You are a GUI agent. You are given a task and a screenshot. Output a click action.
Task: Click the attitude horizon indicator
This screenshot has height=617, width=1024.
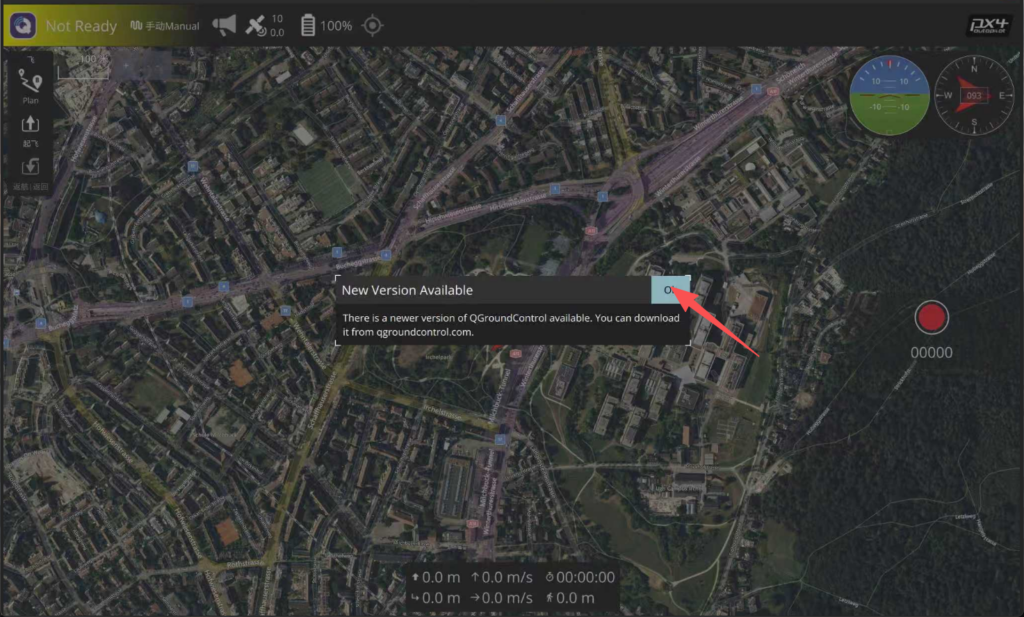click(889, 95)
